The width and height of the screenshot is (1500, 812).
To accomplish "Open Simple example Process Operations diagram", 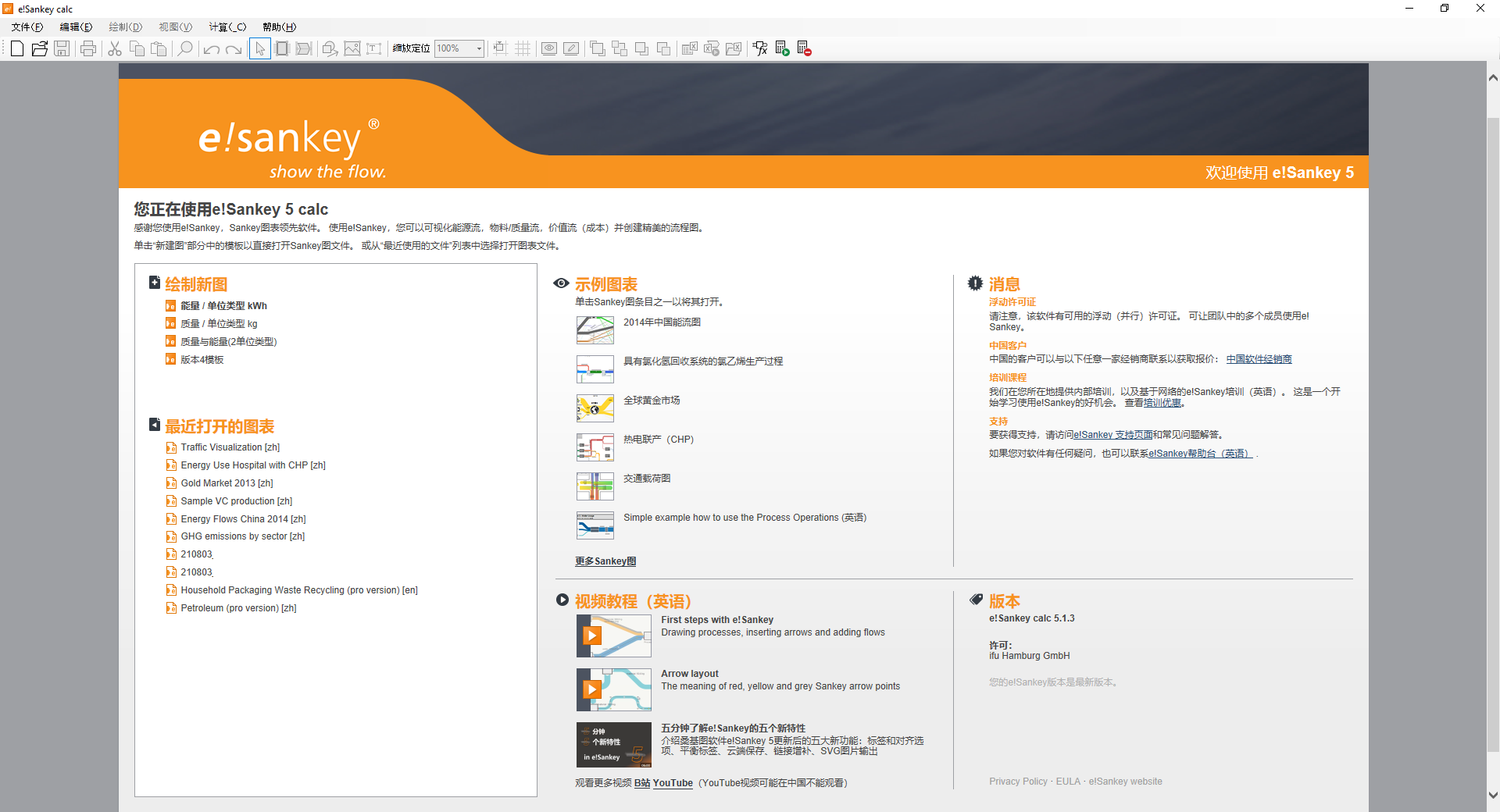I will 745,518.
